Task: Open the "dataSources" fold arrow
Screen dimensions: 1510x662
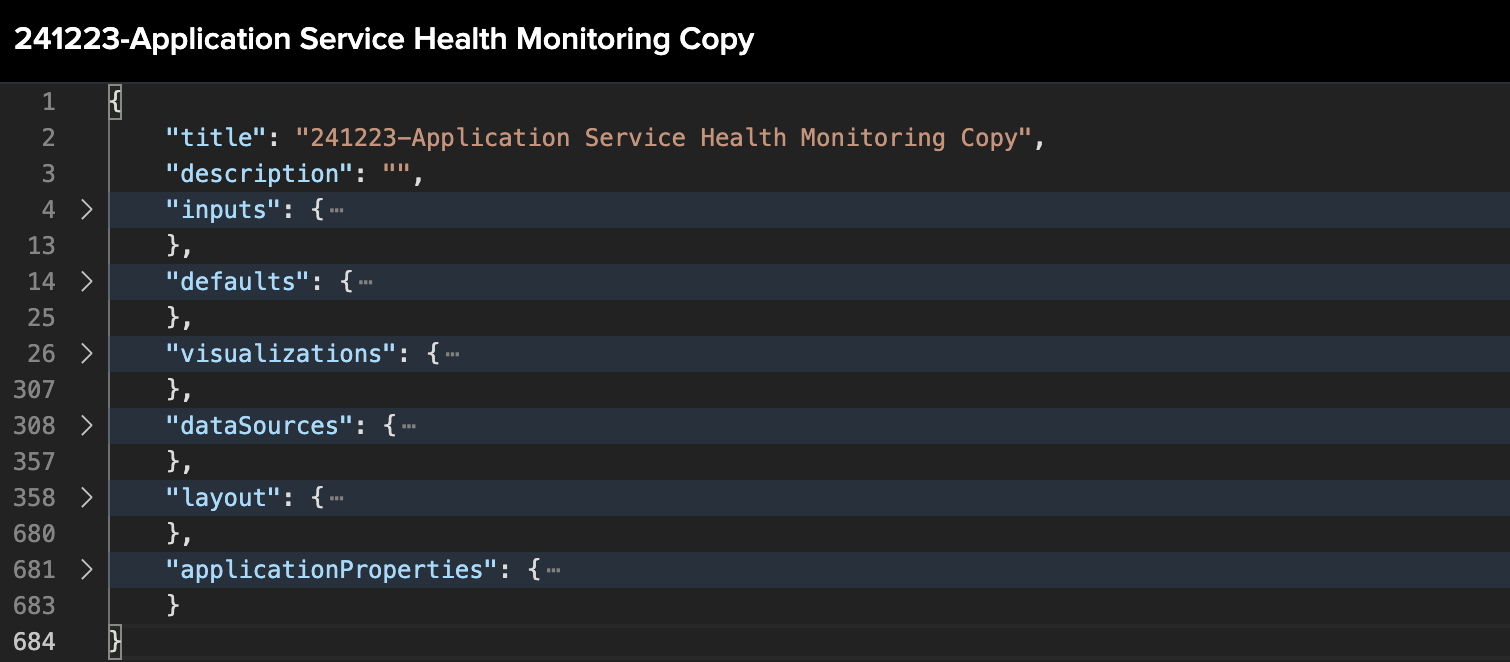Action: click(86, 426)
